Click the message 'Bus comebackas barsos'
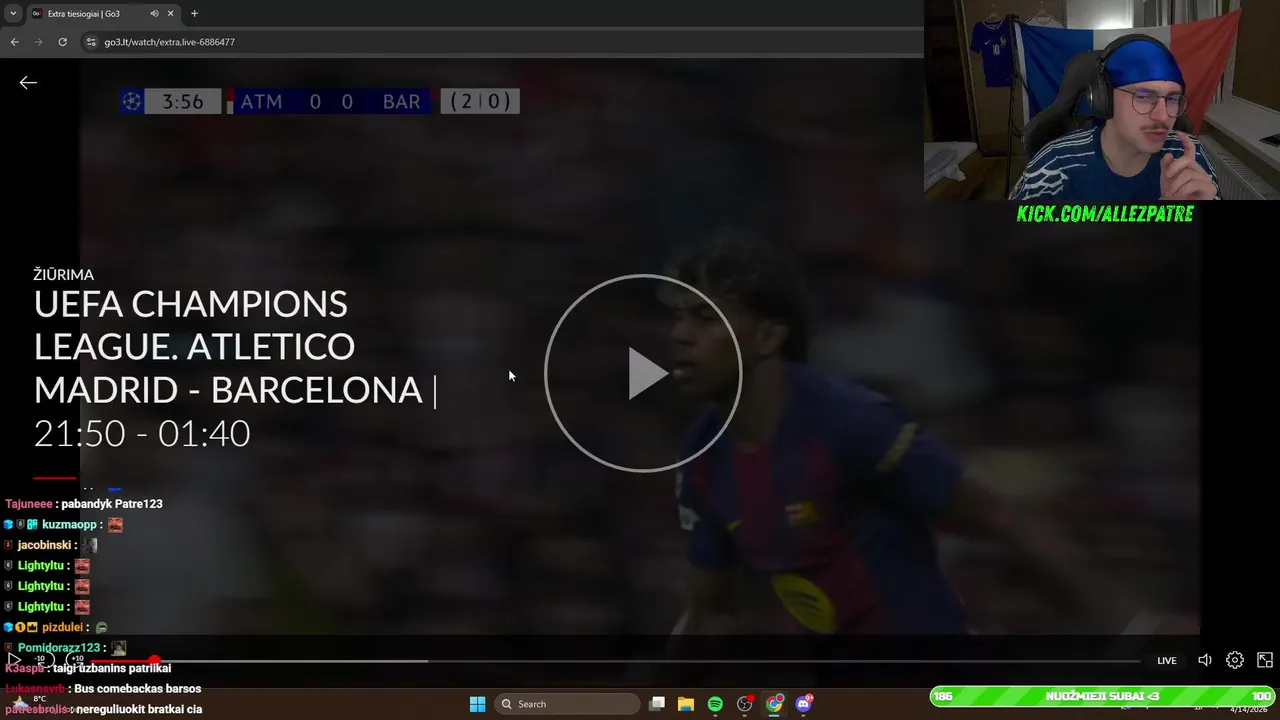The image size is (1280, 720). (138, 689)
